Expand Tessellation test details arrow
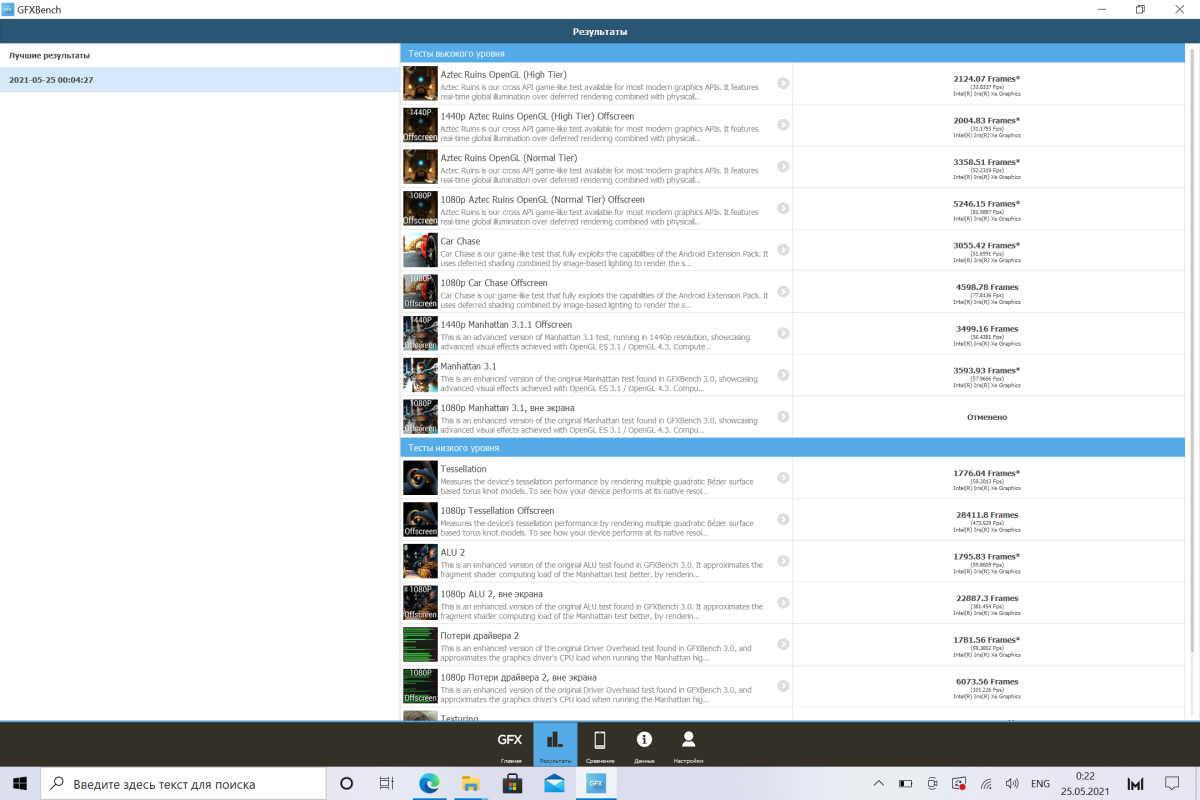This screenshot has width=1200, height=800. [783, 478]
